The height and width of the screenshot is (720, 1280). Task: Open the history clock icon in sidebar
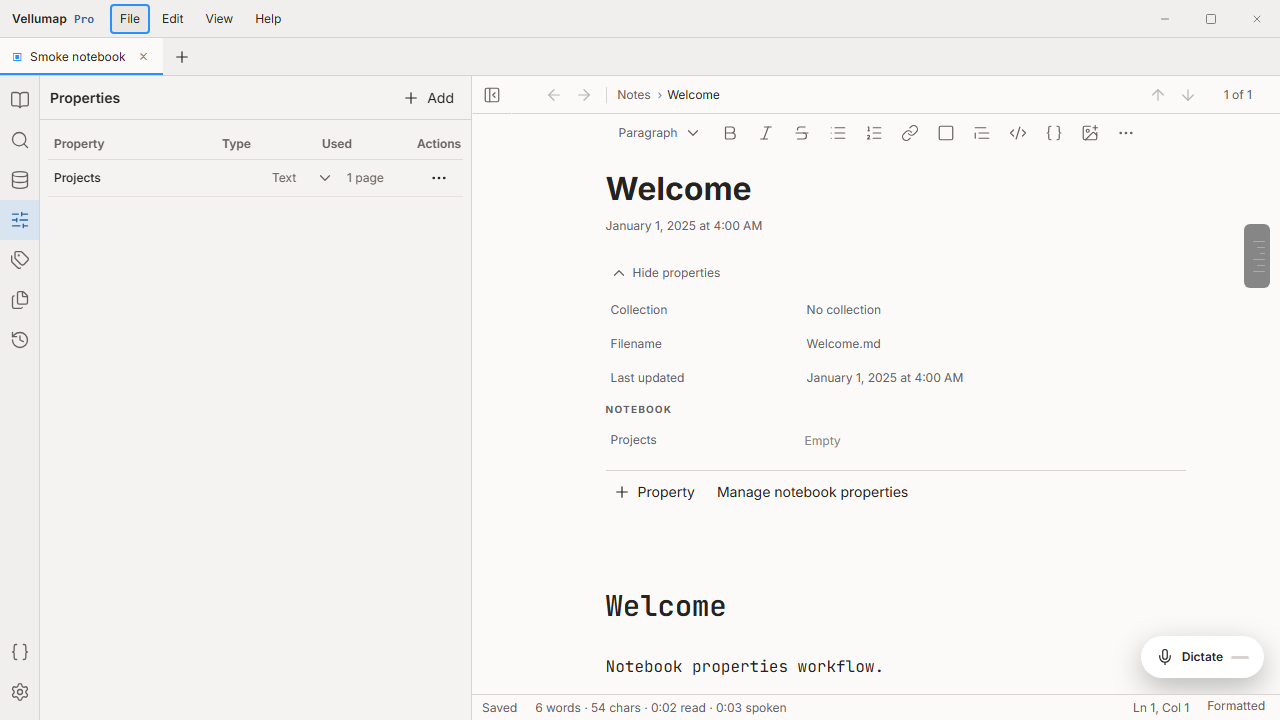coord(20,340)
